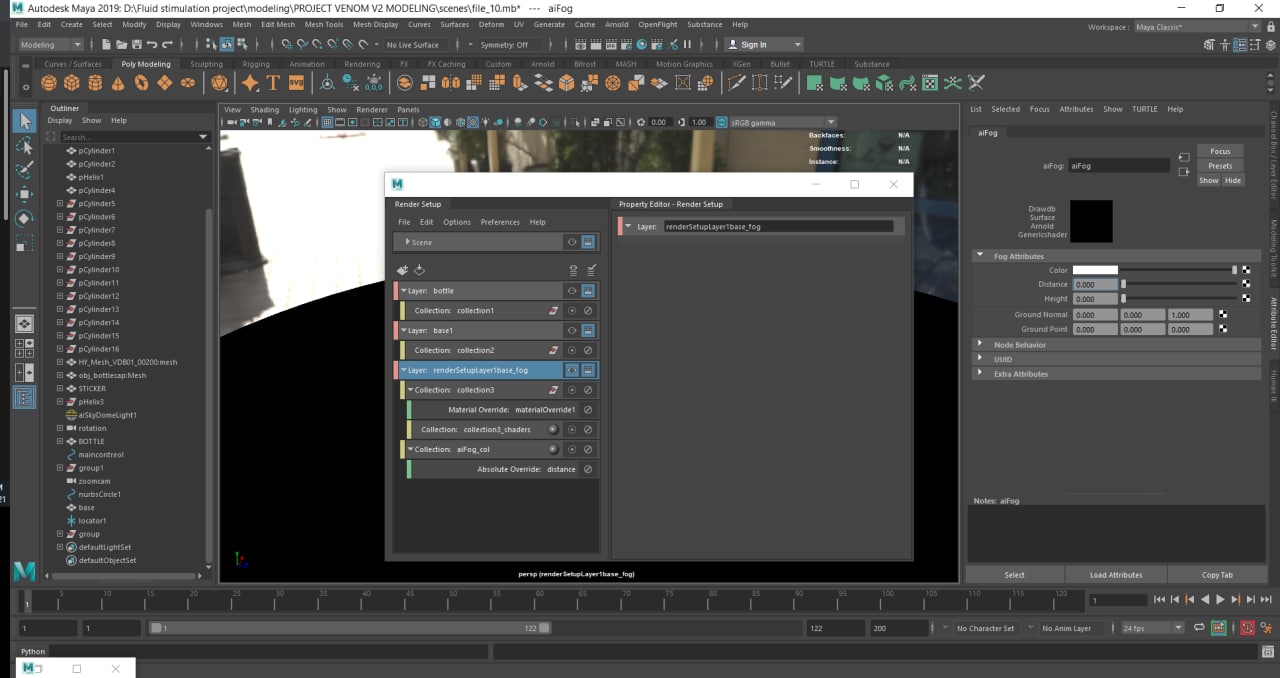The height and width of the screenshot is (678, 1280).
Task: Open the Modeling menu set dropdown
Action: [x=51, y=44]
